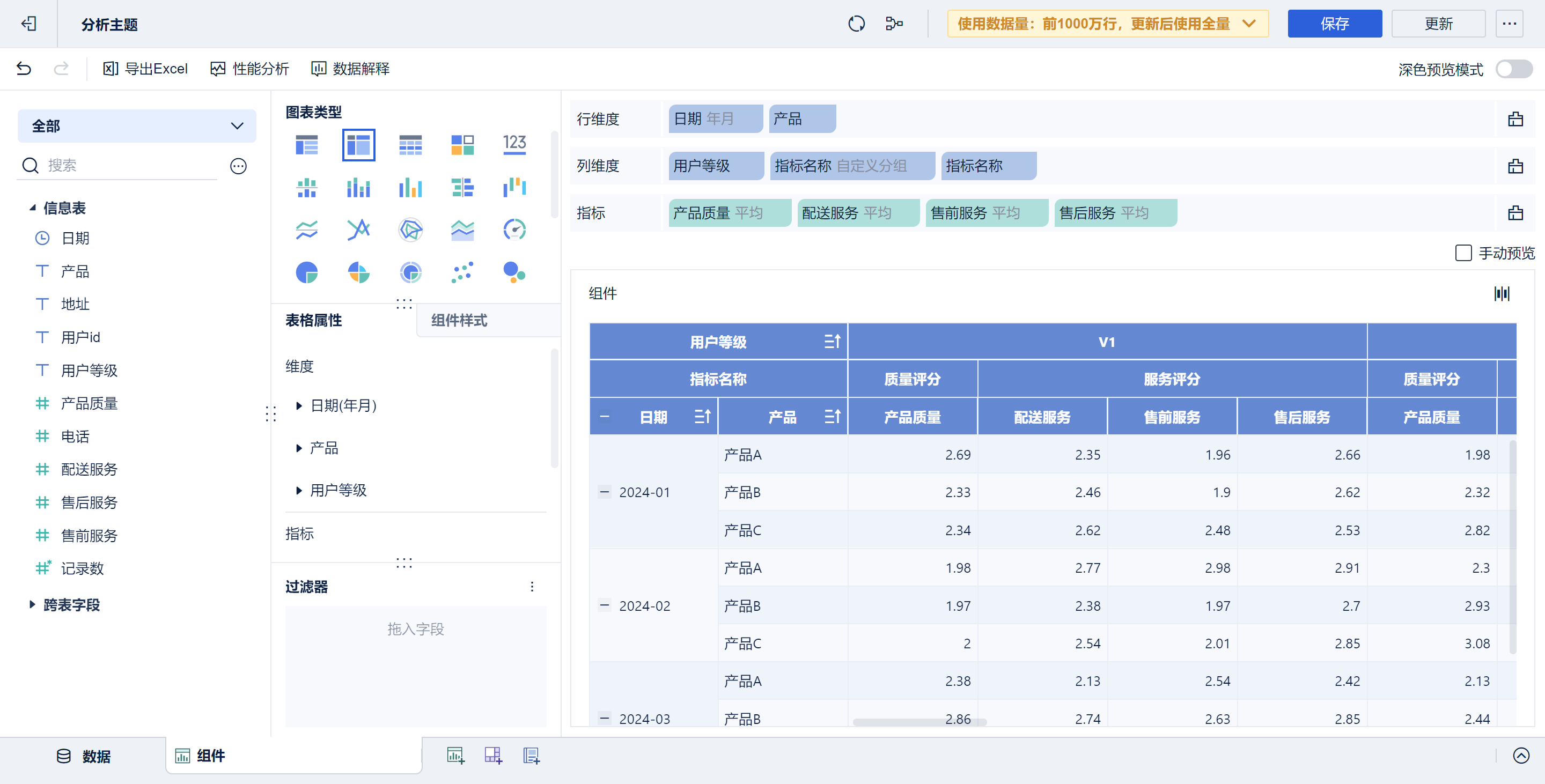Select the KPI number card chart type
The width and height of the screenshot is (1545, 784).
coord(514,144)
